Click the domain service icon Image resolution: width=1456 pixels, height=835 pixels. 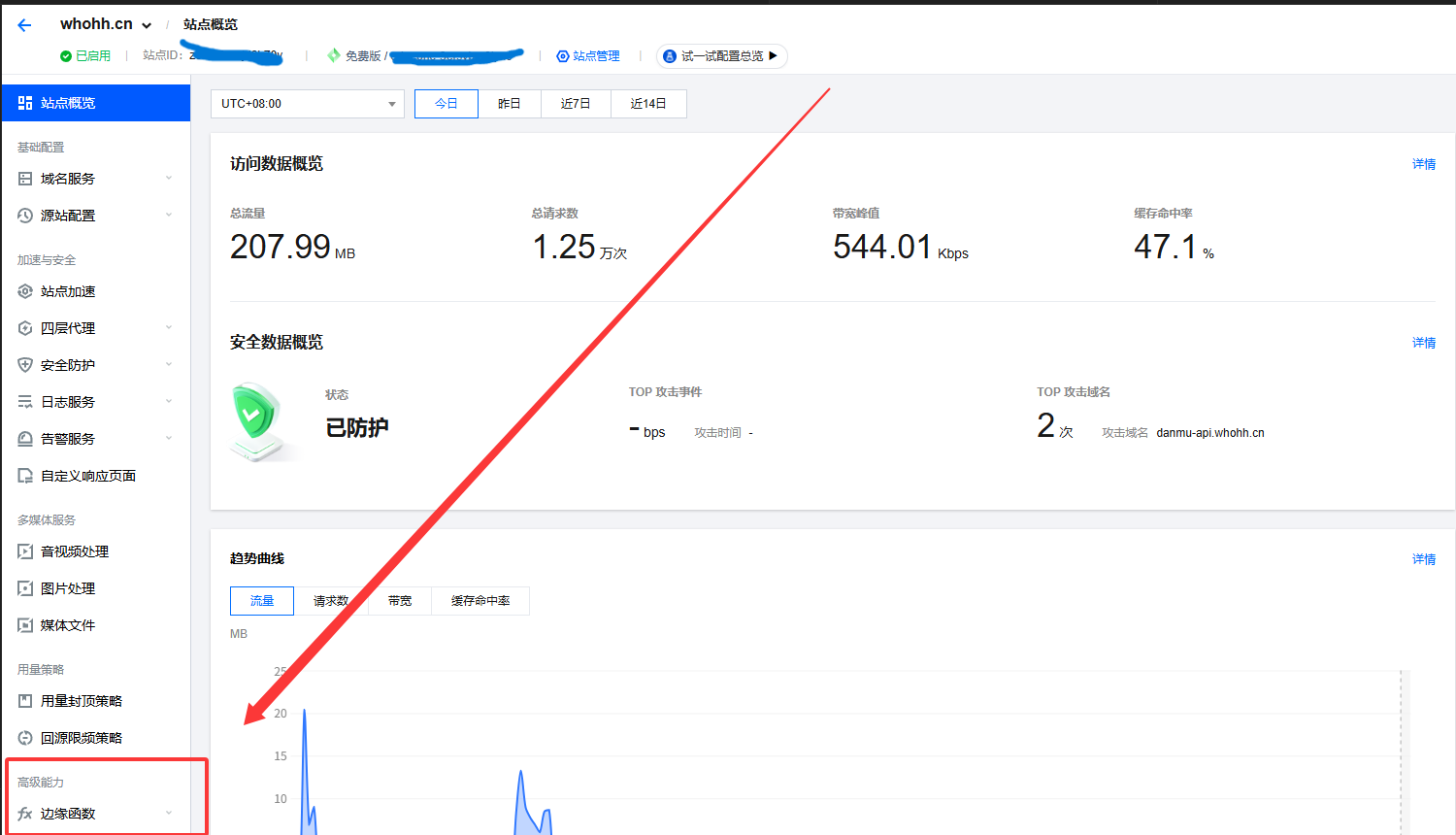(x=25, y=179)
